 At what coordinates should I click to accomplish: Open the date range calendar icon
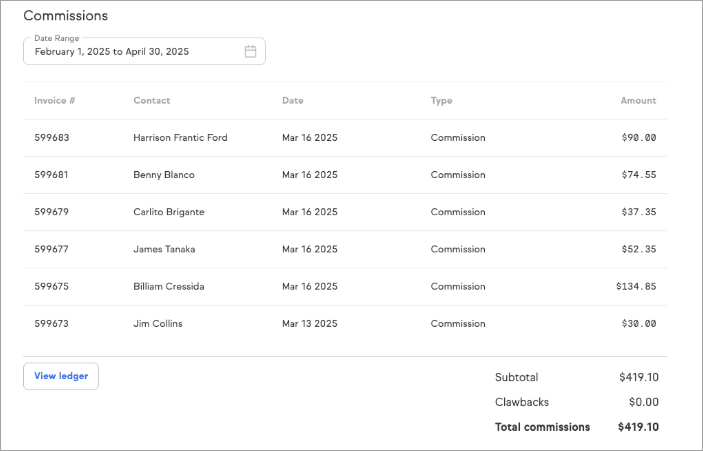250,51
